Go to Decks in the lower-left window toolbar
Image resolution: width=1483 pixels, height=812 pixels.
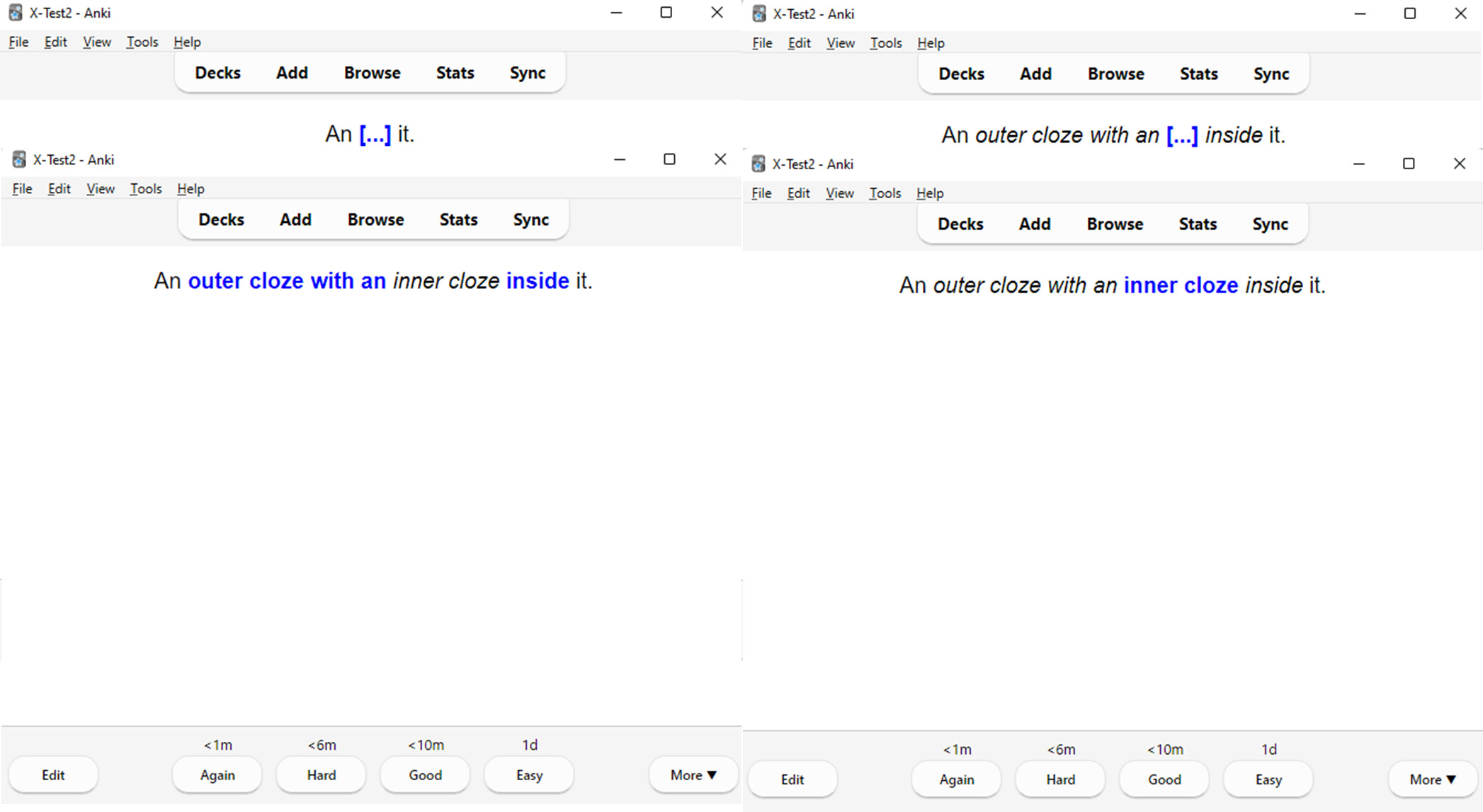pos(221,219)
